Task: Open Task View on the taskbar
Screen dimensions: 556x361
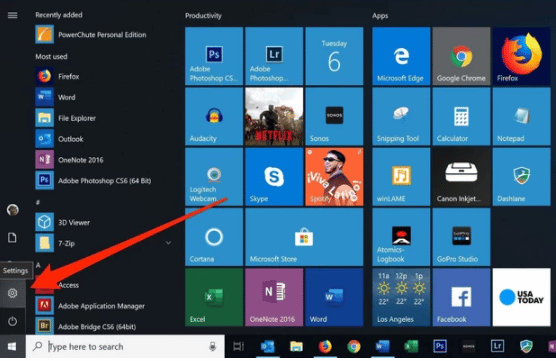Action: [x=239, y=346]
